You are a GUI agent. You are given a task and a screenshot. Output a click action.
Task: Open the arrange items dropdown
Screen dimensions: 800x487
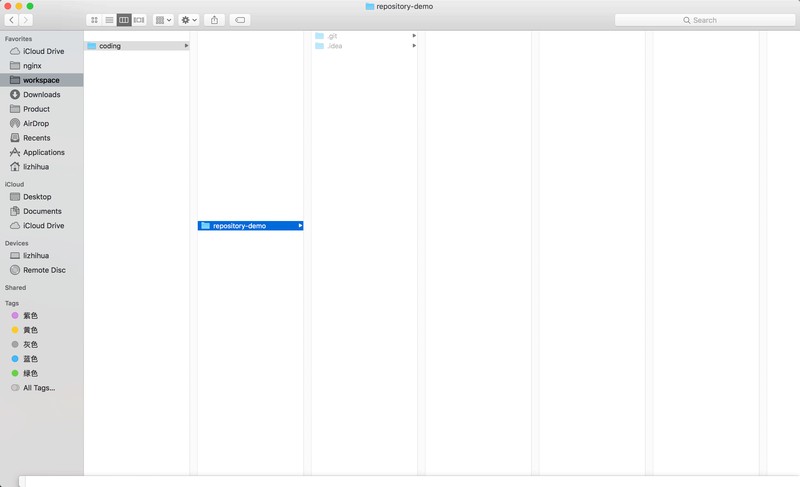(x=163, y=20)
